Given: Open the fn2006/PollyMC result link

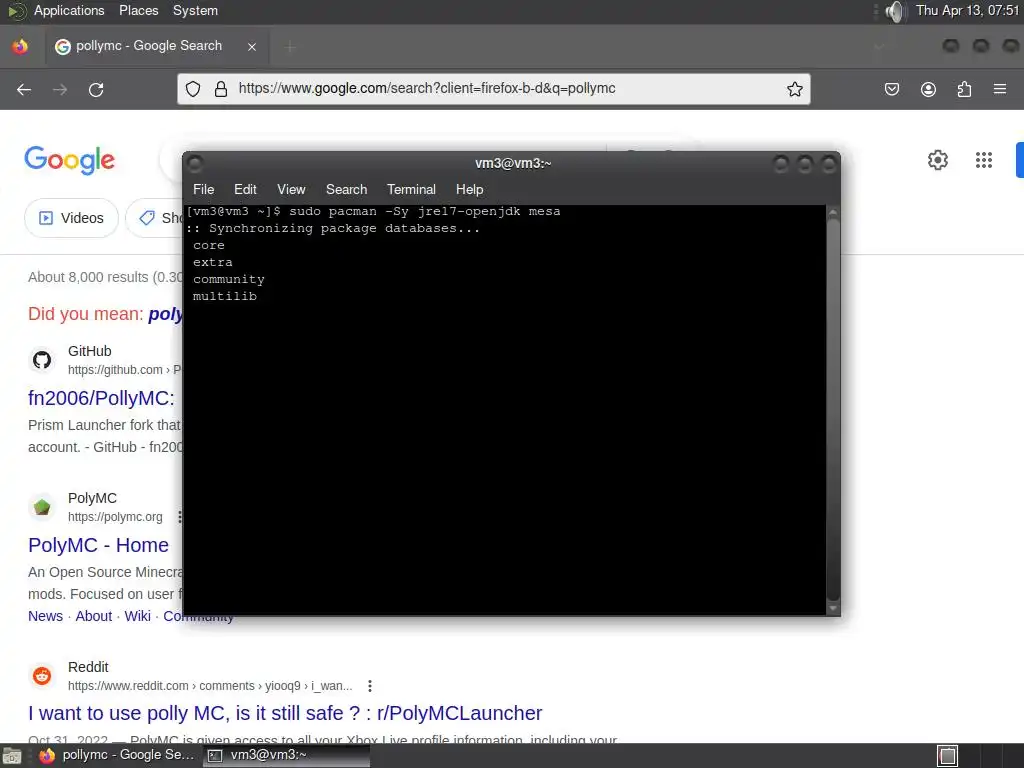Looking at the screenshot, I should [x=101, y=398].
